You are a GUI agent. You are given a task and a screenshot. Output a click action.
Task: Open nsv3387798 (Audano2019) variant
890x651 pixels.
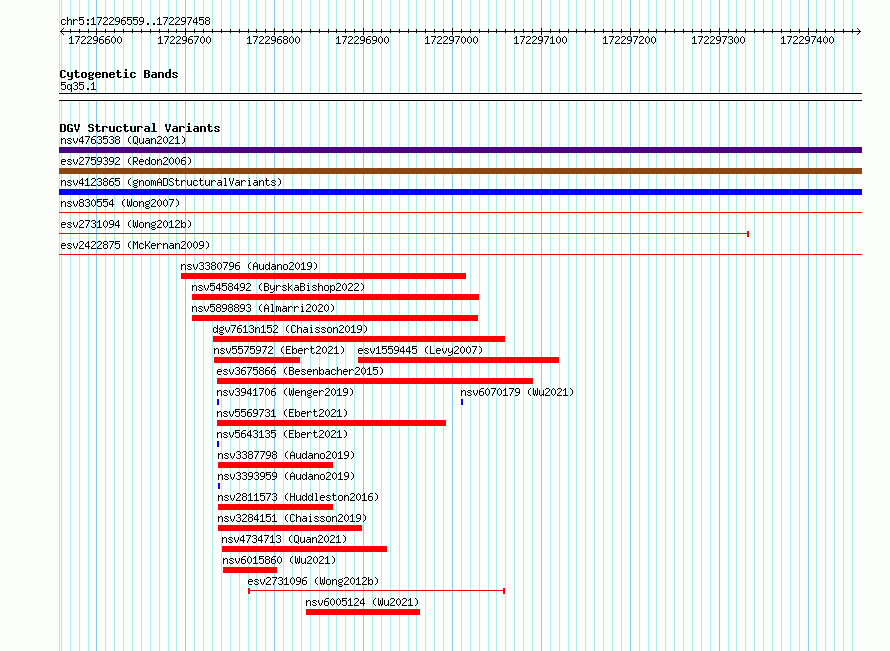tap(286, 455)
